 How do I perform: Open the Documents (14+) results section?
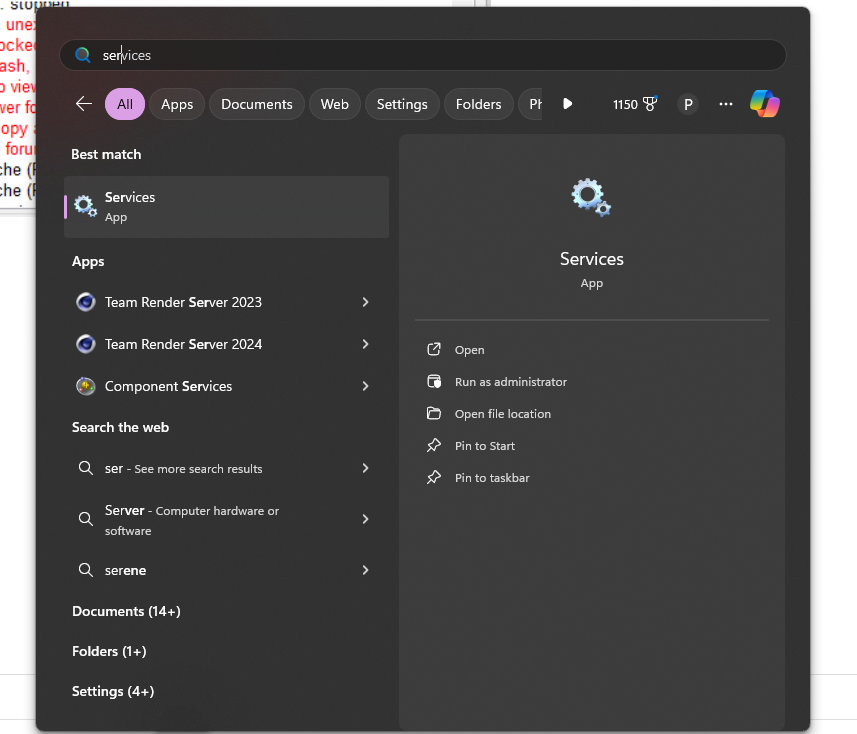[x=126, y=611]
